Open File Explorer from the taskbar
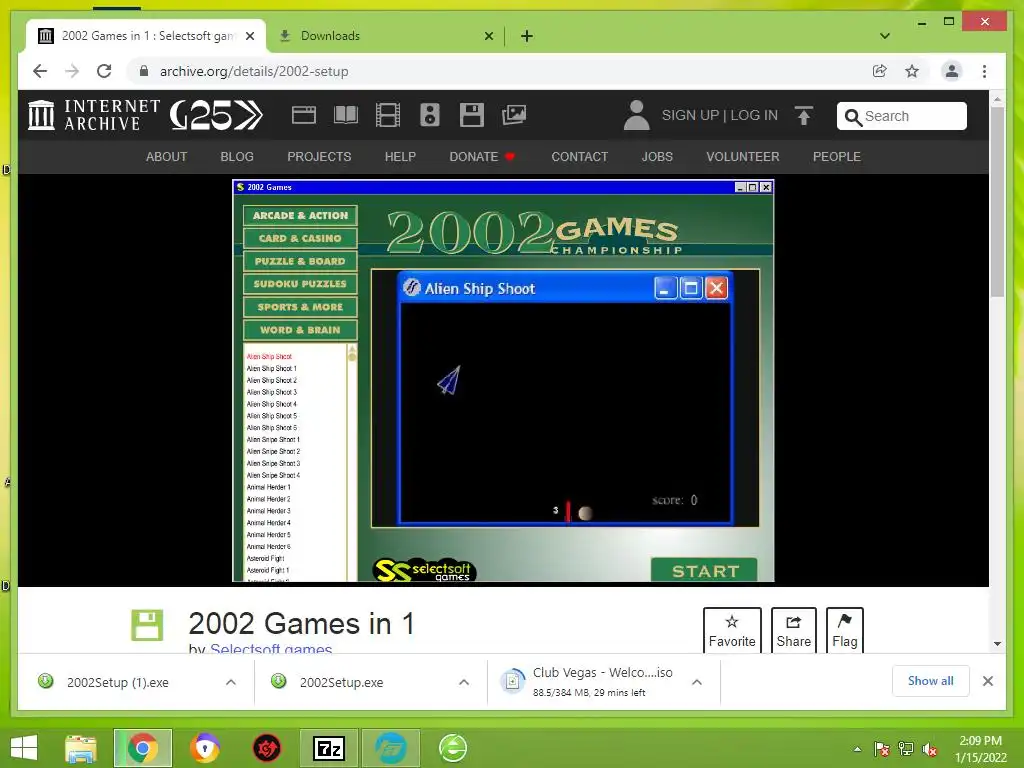The width and height of the screenshot is (1024, 768). coord(81,748)
